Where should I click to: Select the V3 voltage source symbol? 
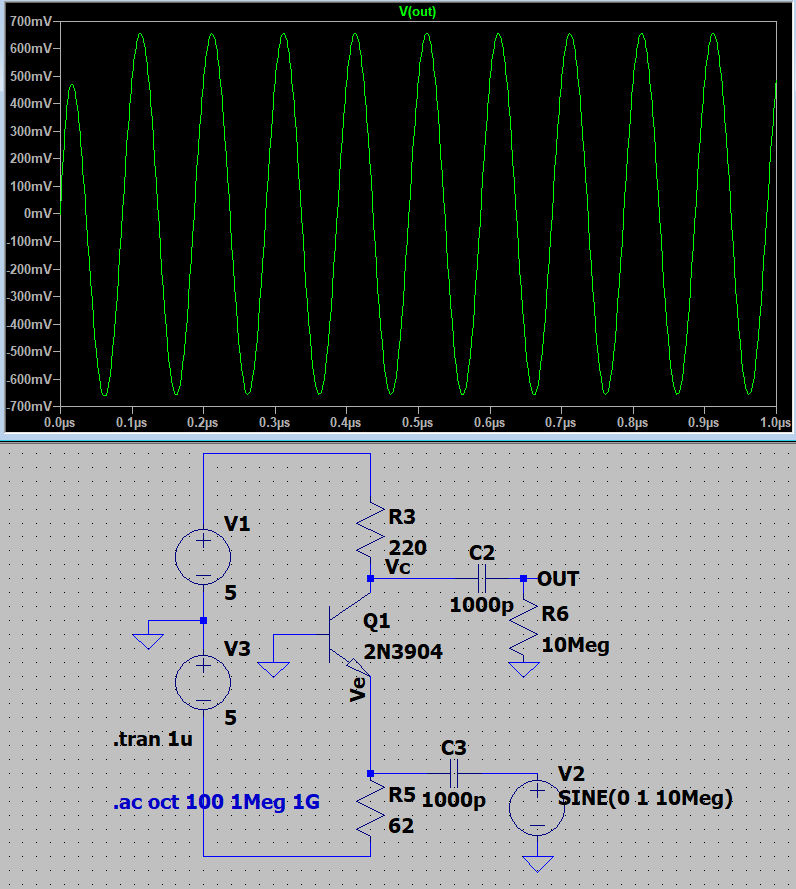coord(203,684)
